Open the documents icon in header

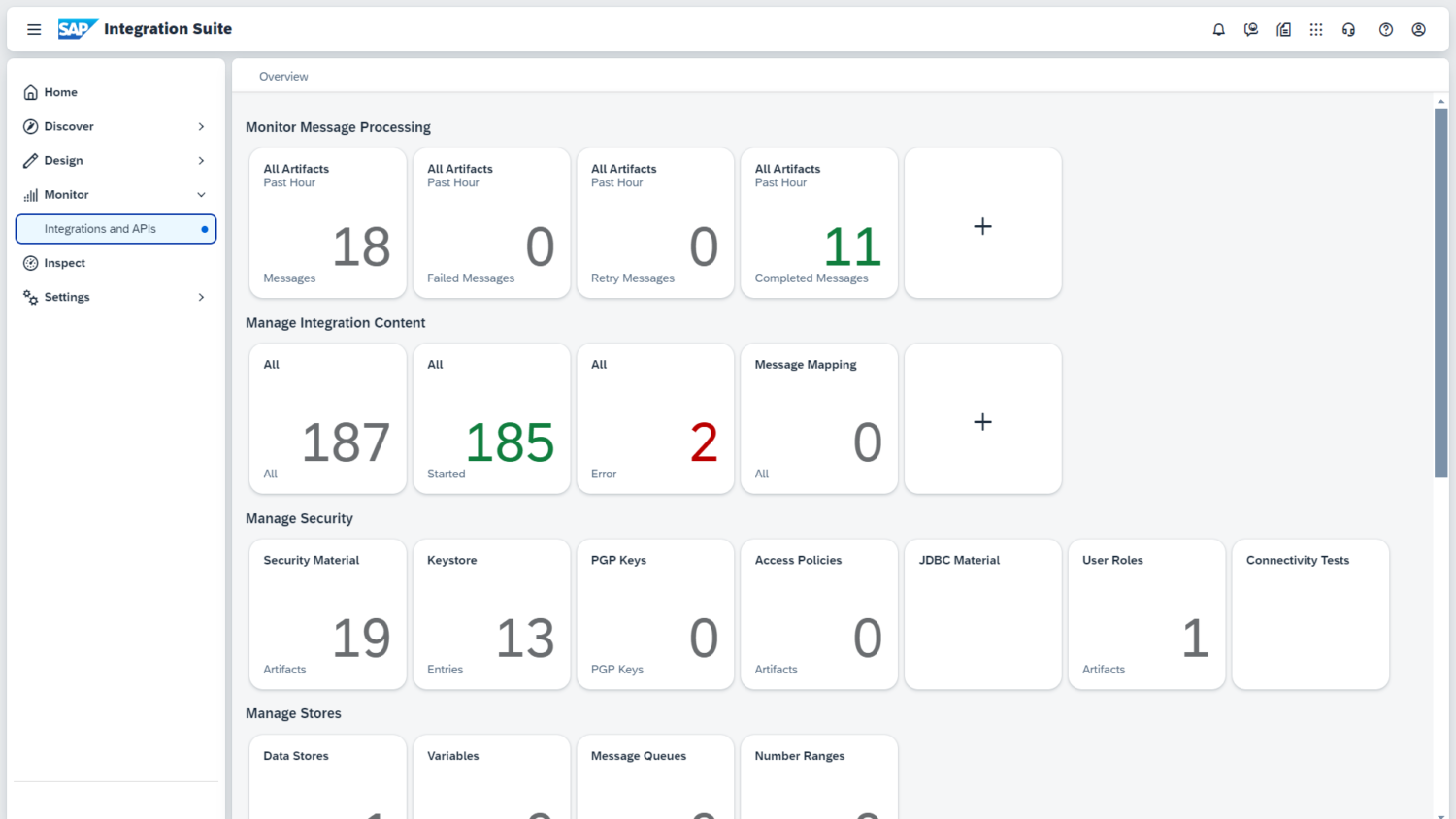pos(1283,30)
